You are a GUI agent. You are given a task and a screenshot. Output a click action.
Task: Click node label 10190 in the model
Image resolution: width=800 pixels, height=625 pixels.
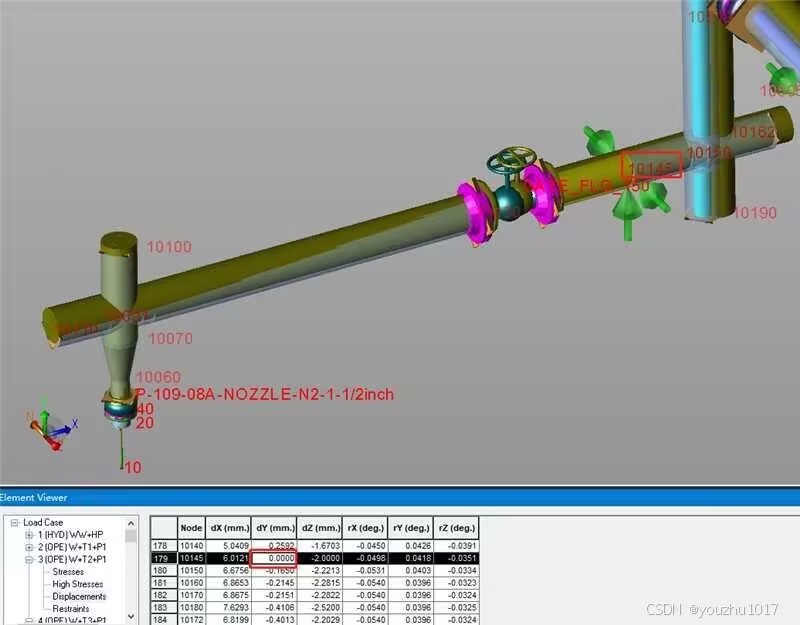[755, 213]
